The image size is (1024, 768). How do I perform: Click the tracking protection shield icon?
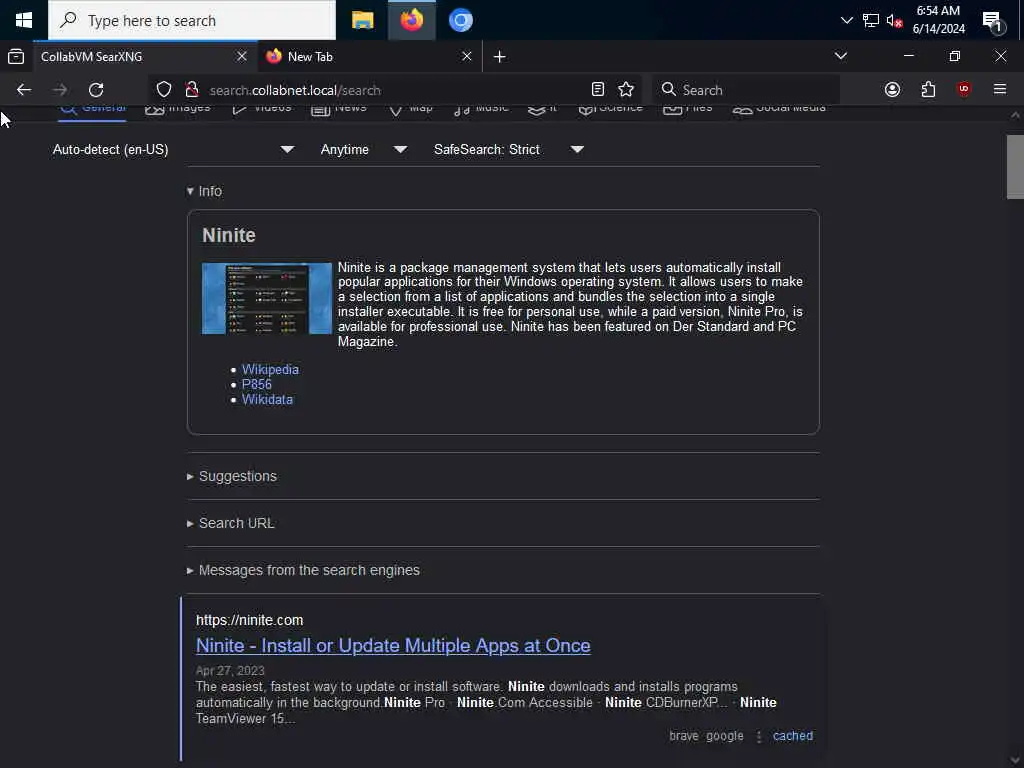[164, 89]
